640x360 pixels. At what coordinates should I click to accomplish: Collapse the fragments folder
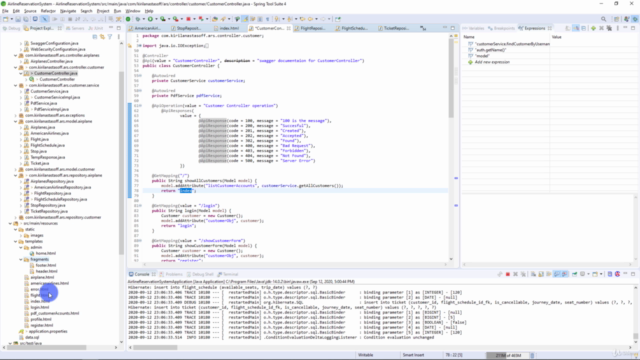pos(21,259)
